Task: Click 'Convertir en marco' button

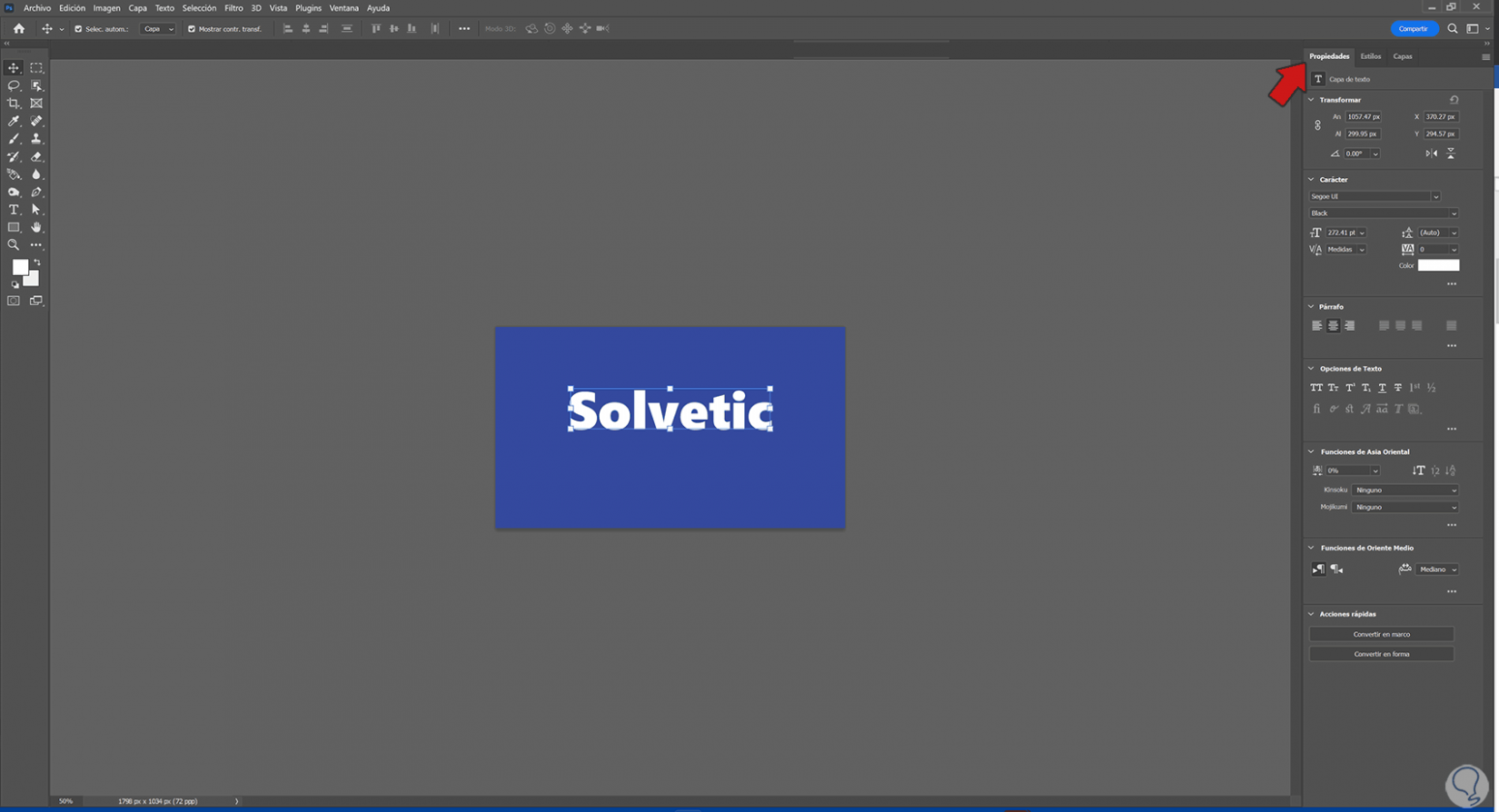Action: point(1382,634)
